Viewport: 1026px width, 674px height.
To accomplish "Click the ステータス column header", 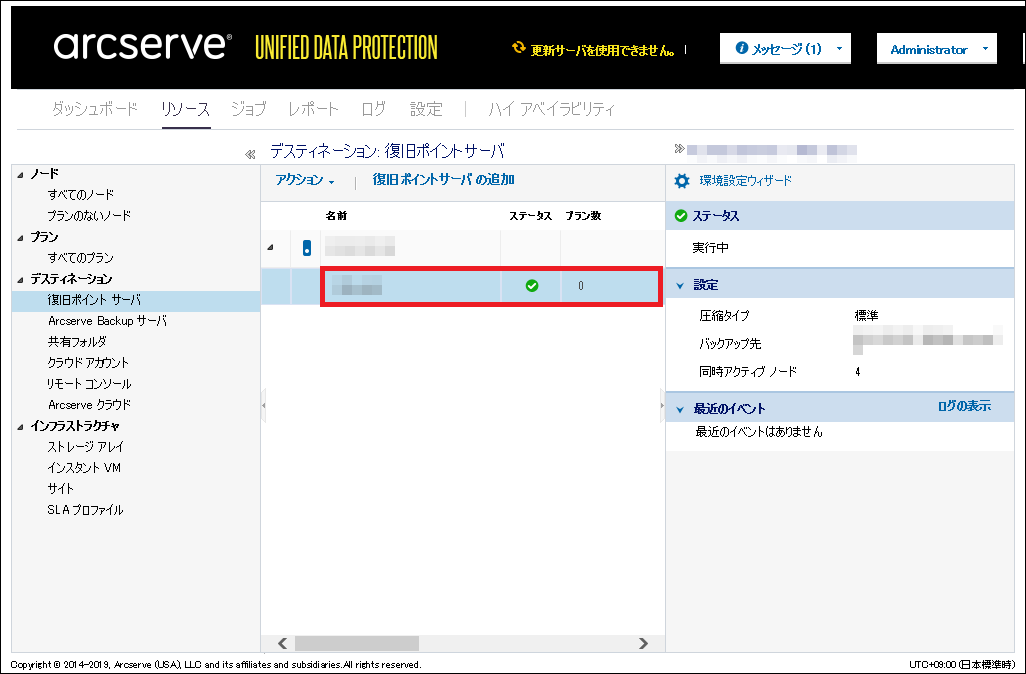I will [x=531, y=215].
